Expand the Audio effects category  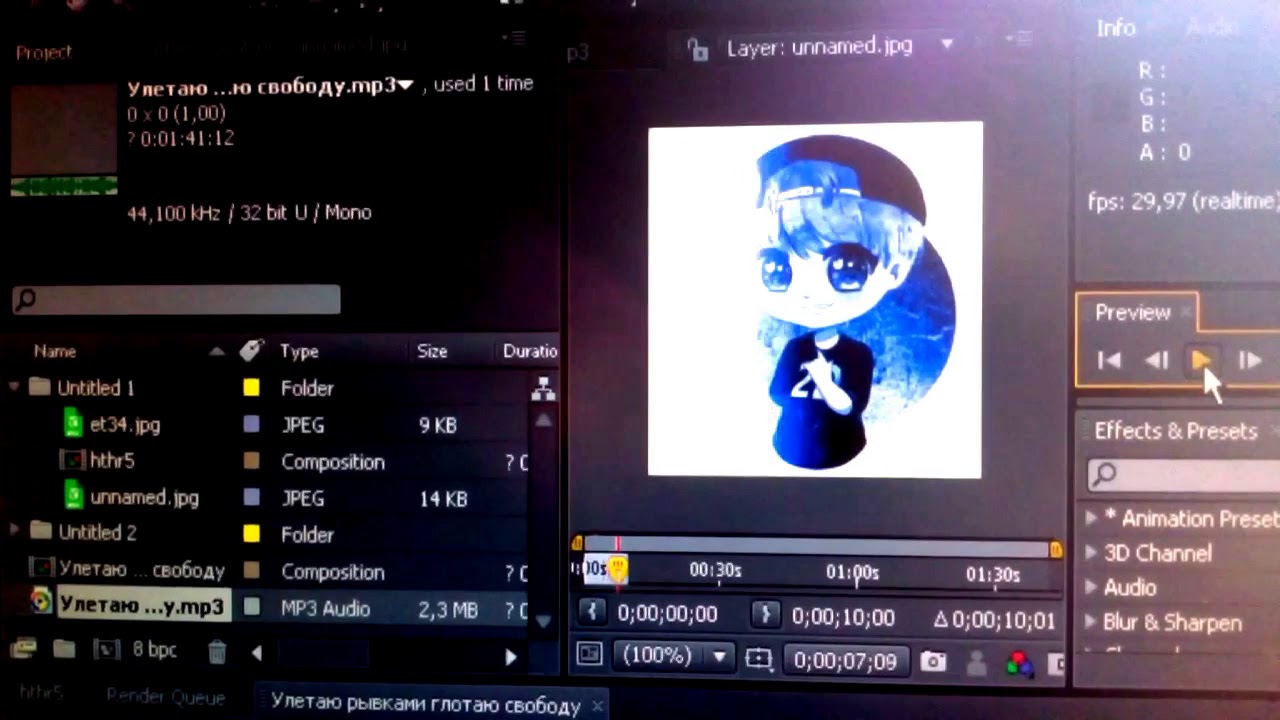coord(1092,587)
